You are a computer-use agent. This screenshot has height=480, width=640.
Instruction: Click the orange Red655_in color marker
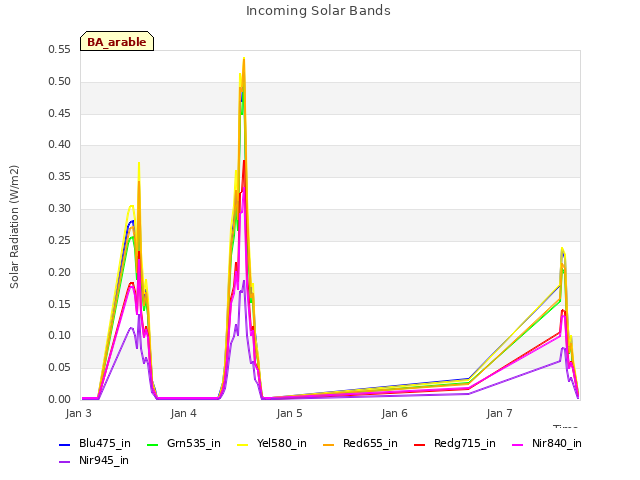click(328, 444)
